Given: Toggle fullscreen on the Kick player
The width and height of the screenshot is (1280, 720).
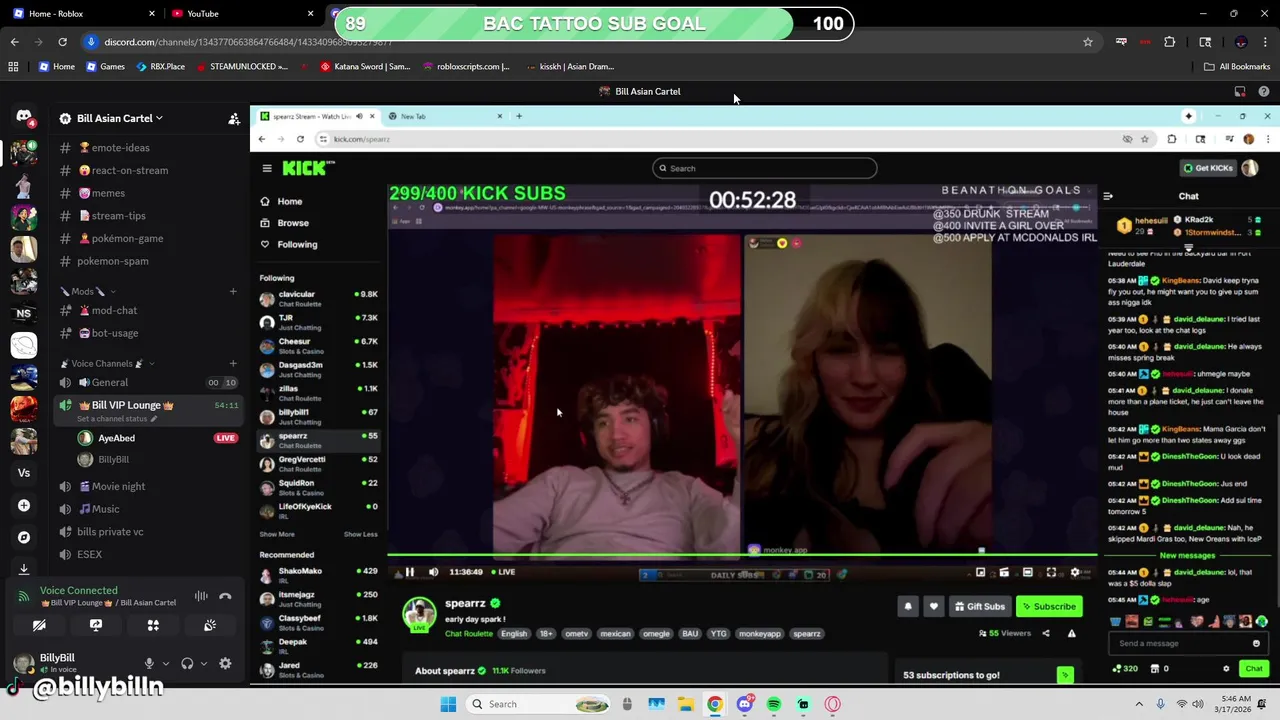Looking at the screenshot, I should pos(1051,572).
